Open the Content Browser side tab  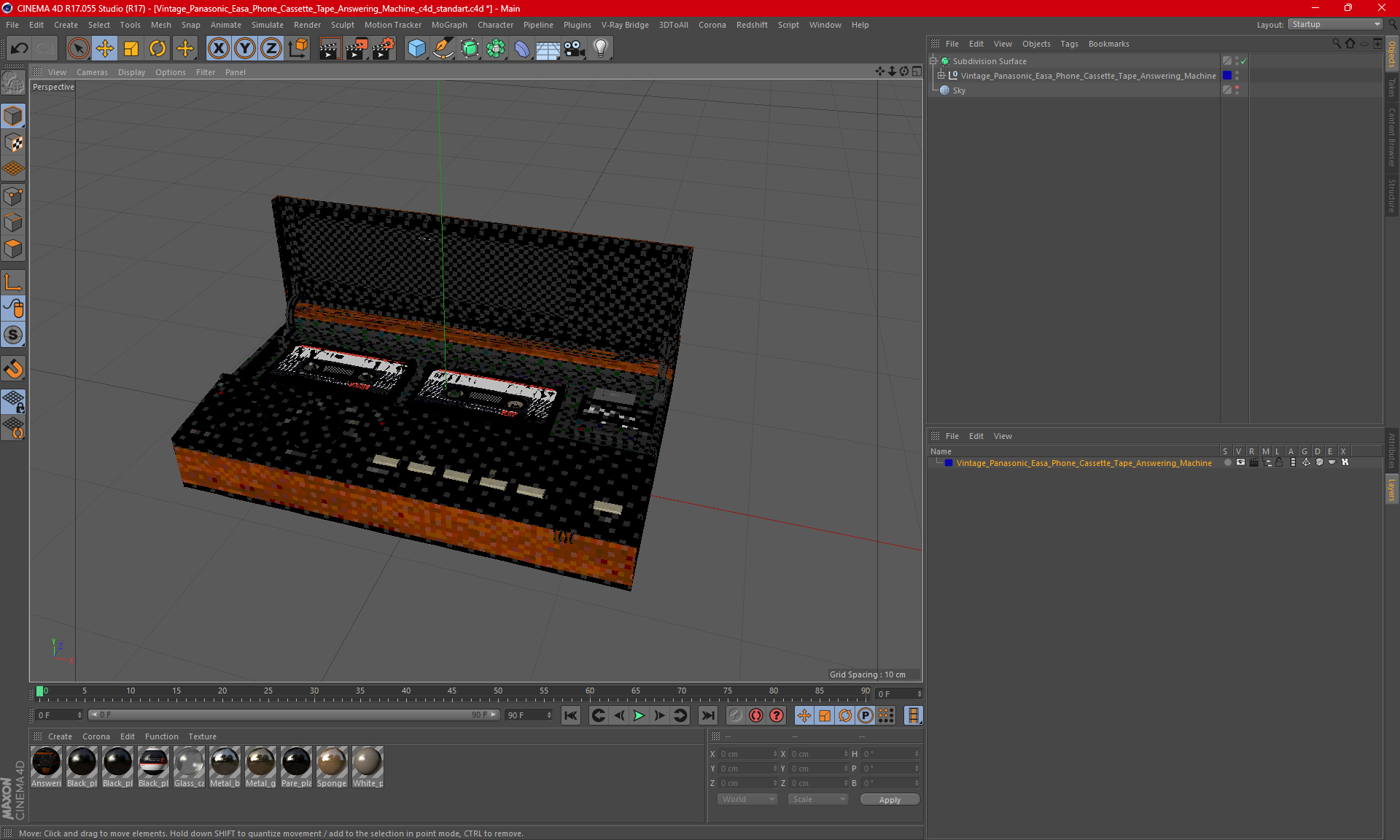pos(1391,136)
